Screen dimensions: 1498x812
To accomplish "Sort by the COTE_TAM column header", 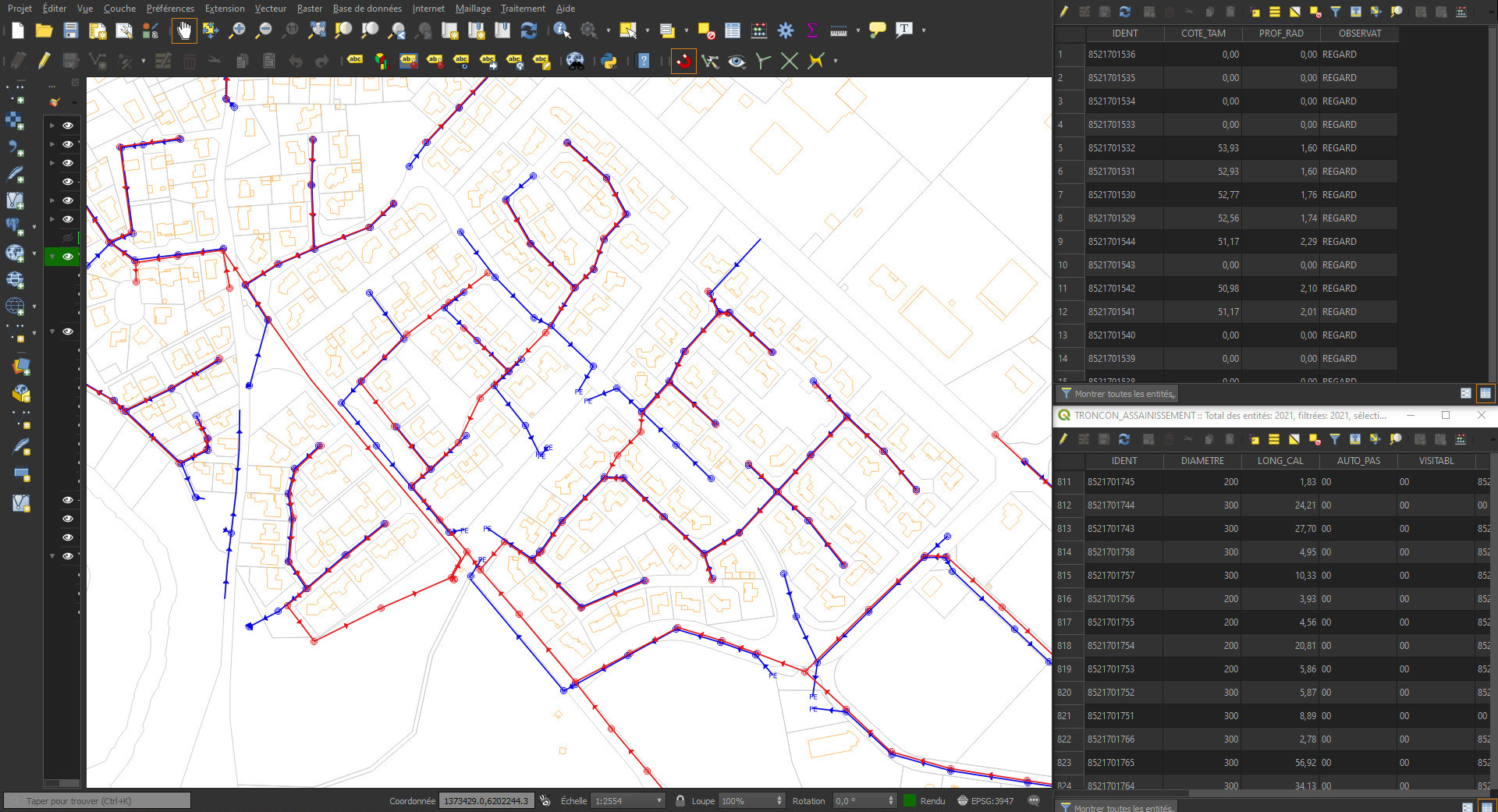I will 1203,34.
